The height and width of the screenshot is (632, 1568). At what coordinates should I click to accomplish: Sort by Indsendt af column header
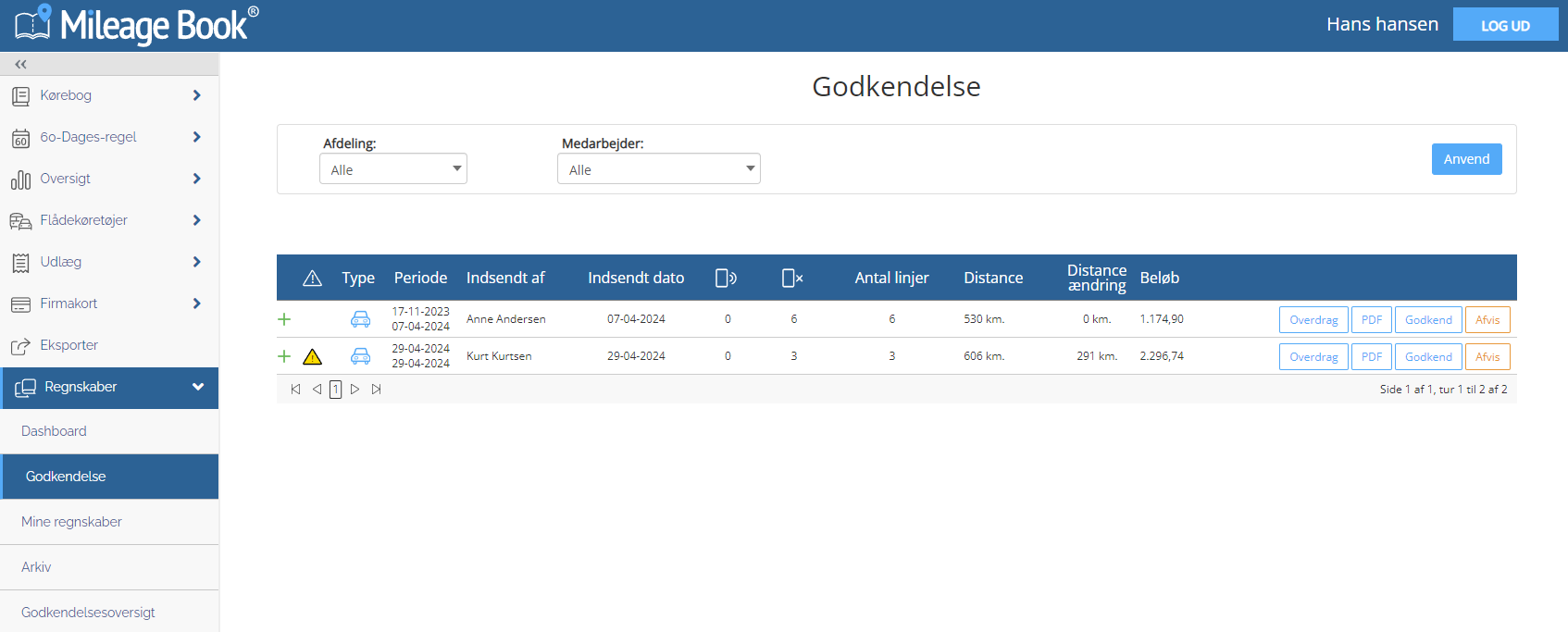point(505,278)
